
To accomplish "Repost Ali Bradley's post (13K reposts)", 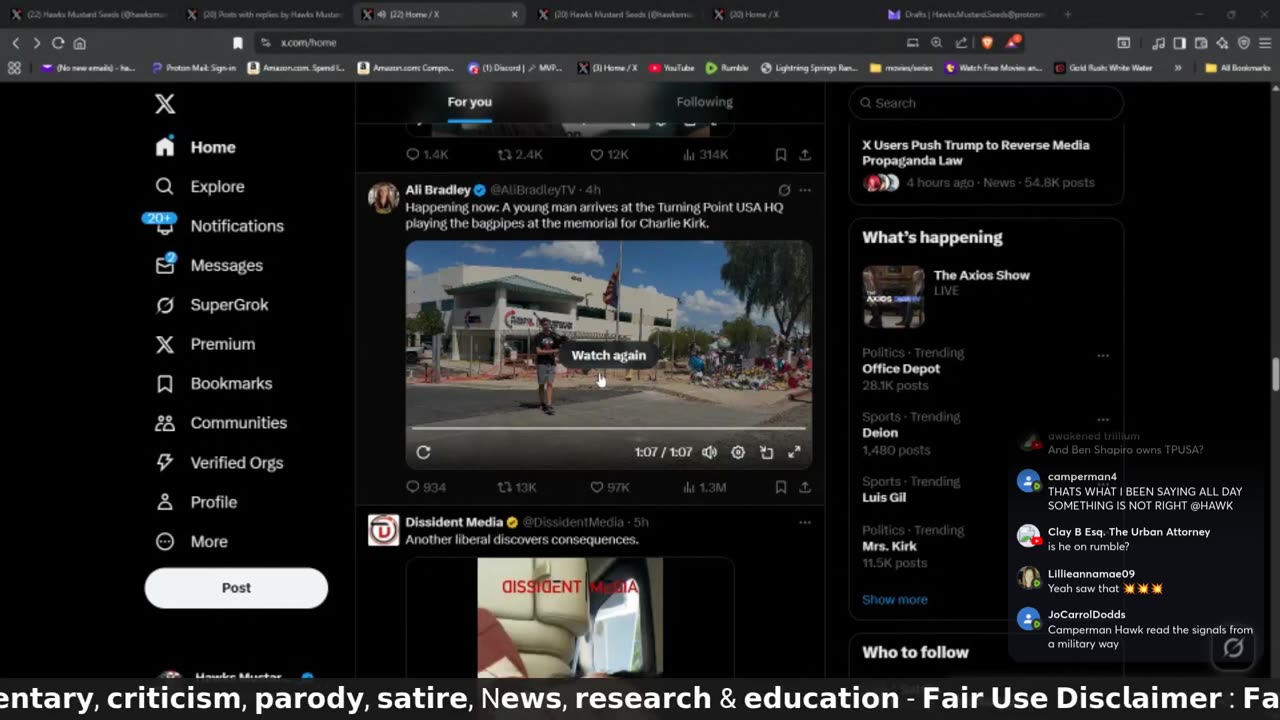I will pyautogui.click(x=516, y=487).
